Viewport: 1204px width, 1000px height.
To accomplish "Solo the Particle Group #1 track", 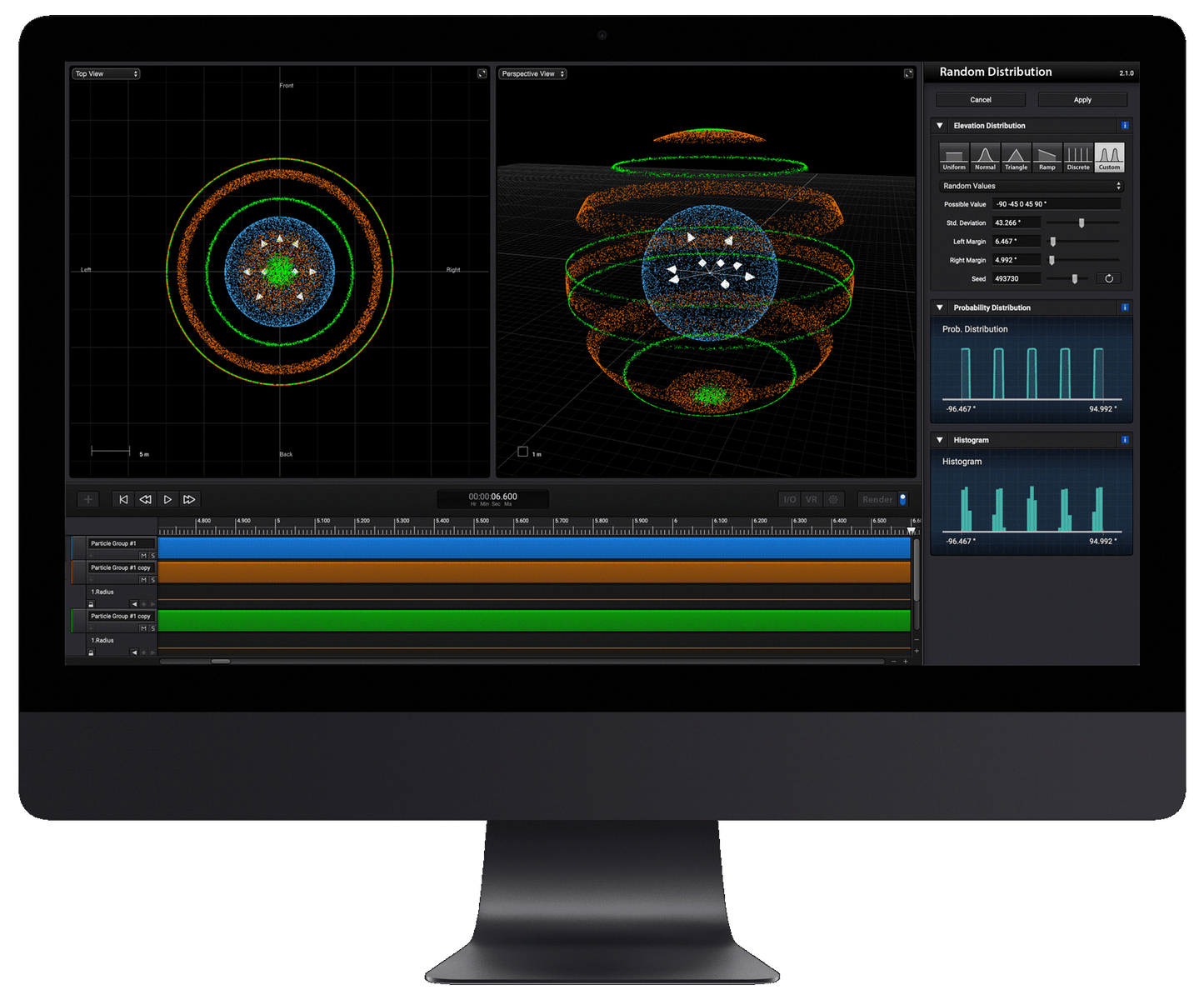I will 152,555.
